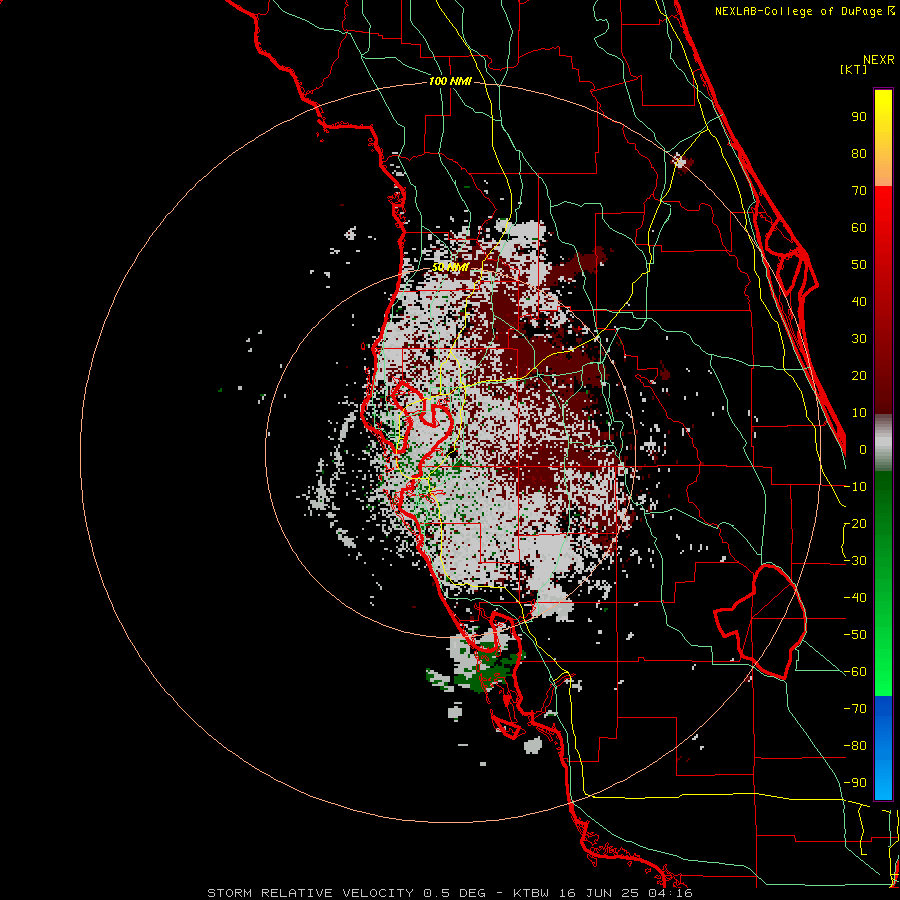Click the positive 80 scale value
This screenshot has height=900, width=900.
(859, 154)
